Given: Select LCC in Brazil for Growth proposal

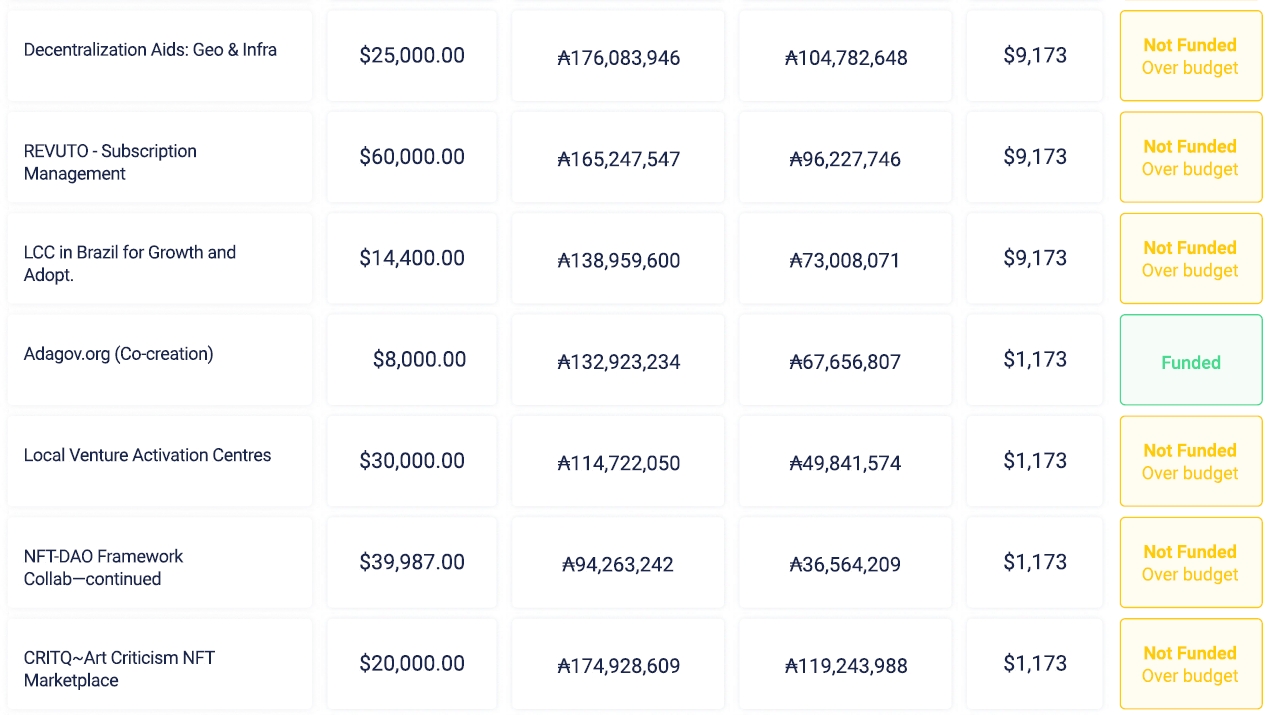Looking at the screenshot, I should point(130,263).
